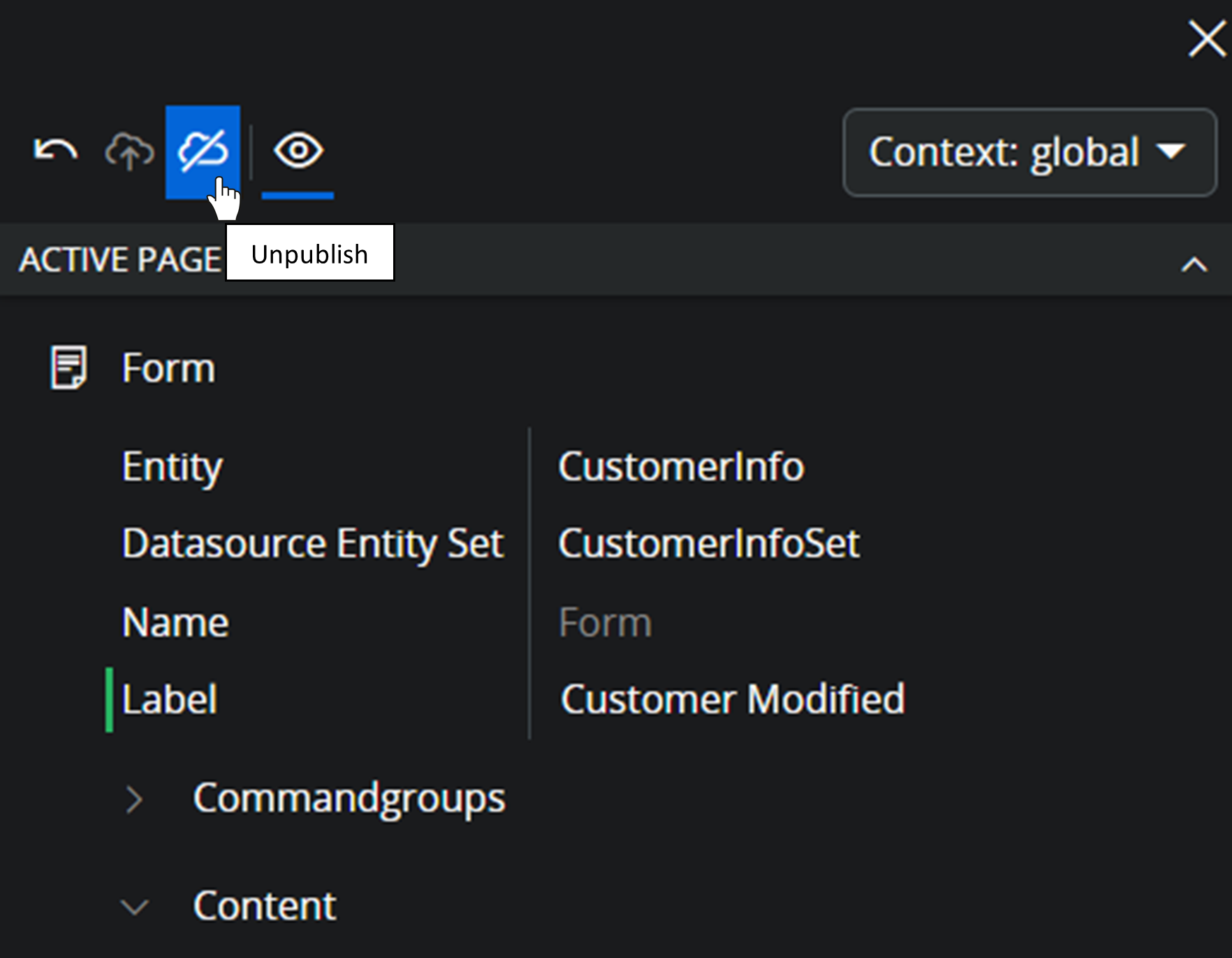This screenshot has width=1232, height=958.
Task: Select the Form tree item label
Action: (168, 368)
